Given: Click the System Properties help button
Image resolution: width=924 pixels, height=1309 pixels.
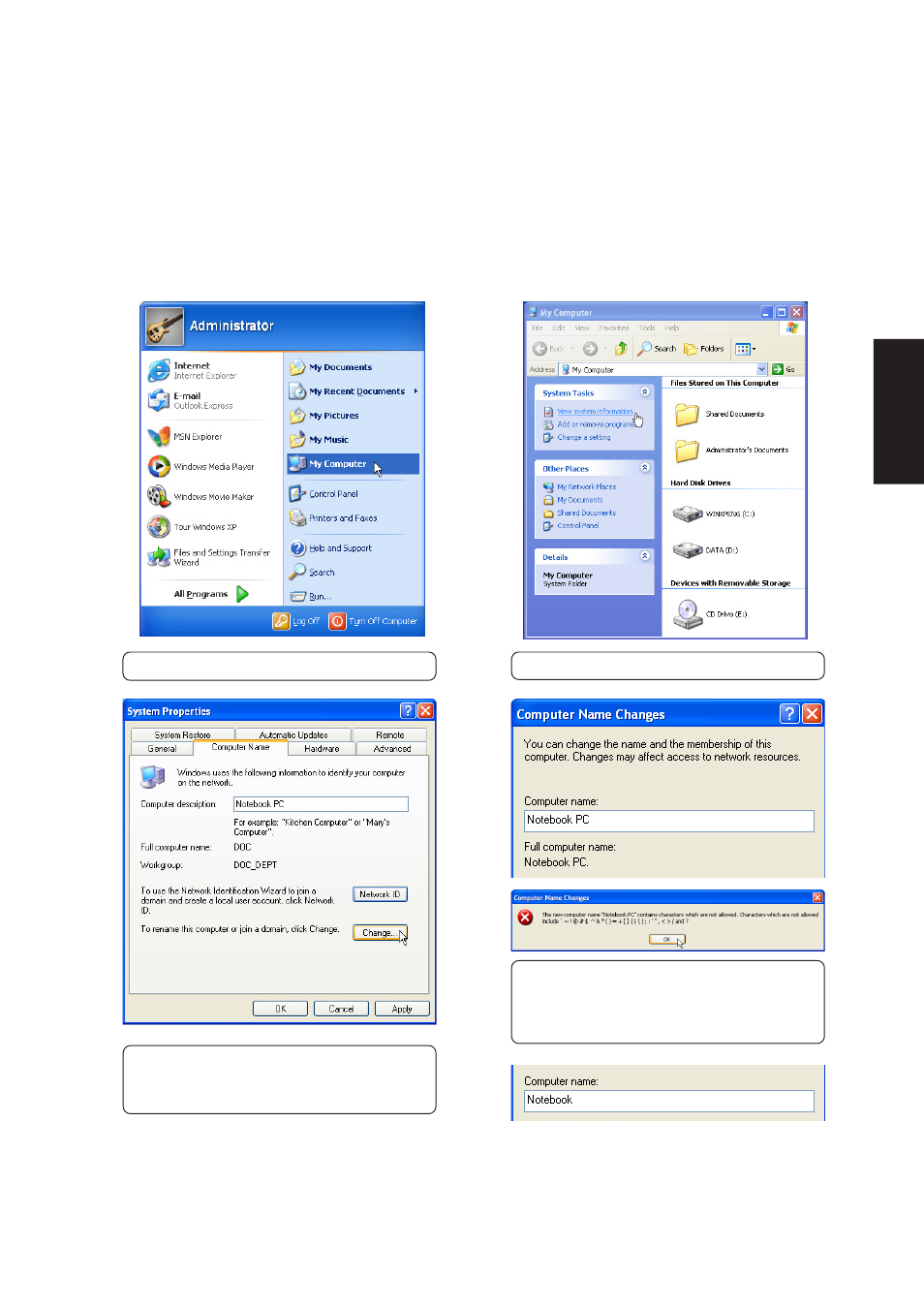Looking at the screenshot, I should coord(408,711).
